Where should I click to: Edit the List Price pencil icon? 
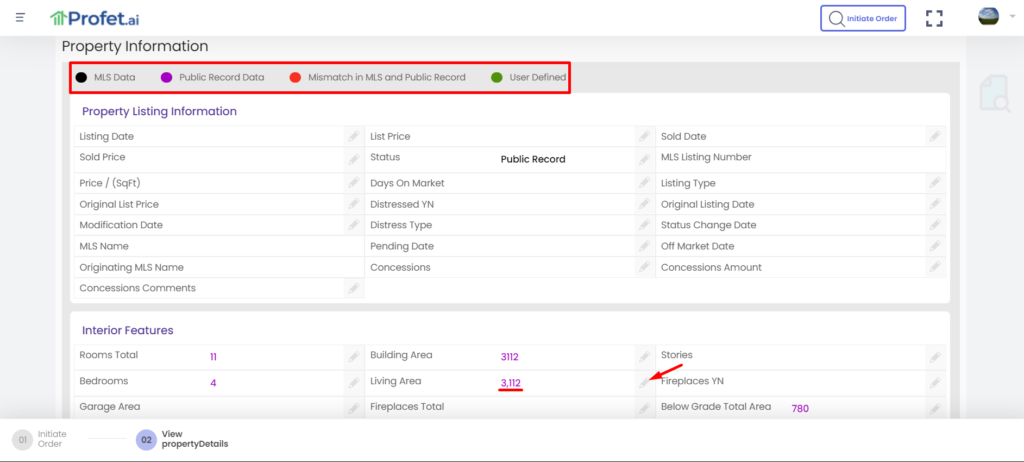(x=644, y=136)
